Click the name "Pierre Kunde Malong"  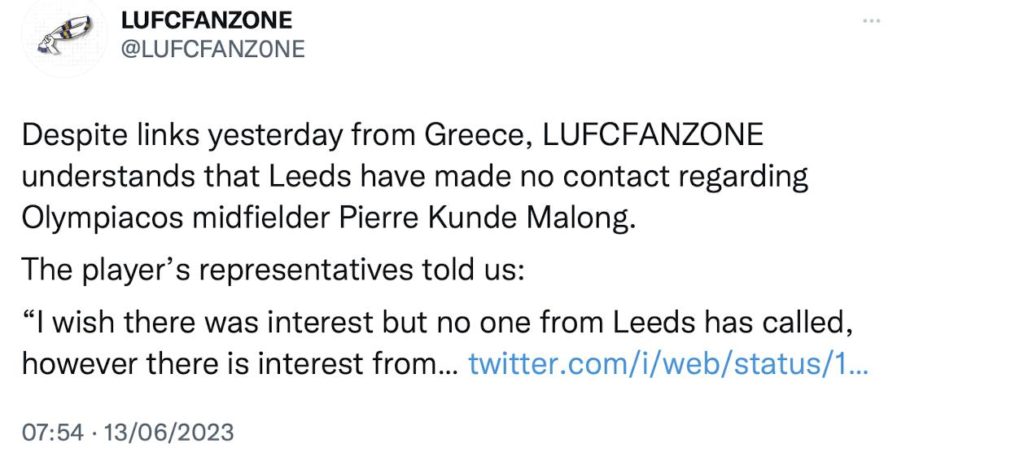(x=488, y=220)
